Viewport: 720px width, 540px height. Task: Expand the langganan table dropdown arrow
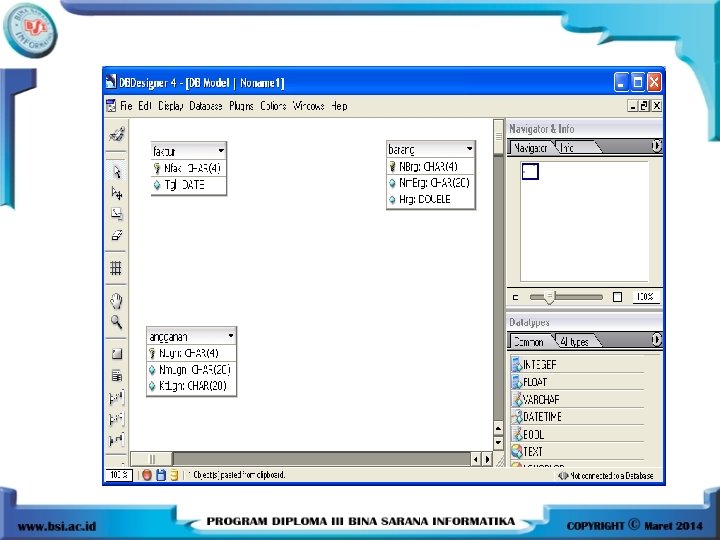pos(231,336)
